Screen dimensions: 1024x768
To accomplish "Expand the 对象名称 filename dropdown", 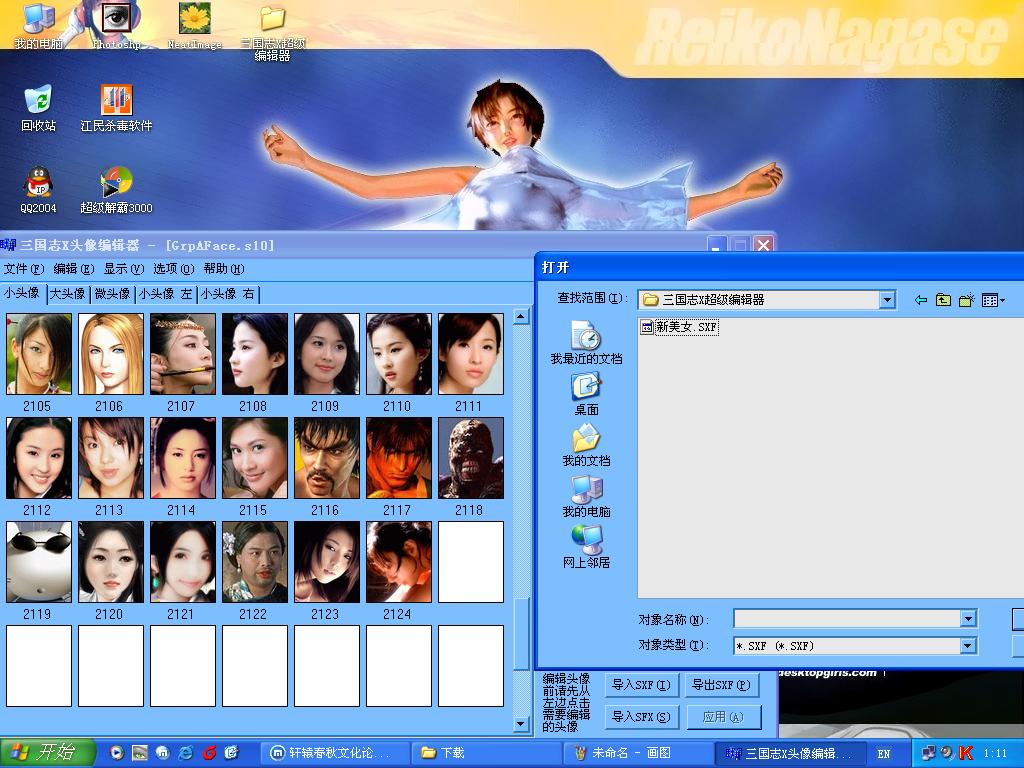I will point(967,619).
